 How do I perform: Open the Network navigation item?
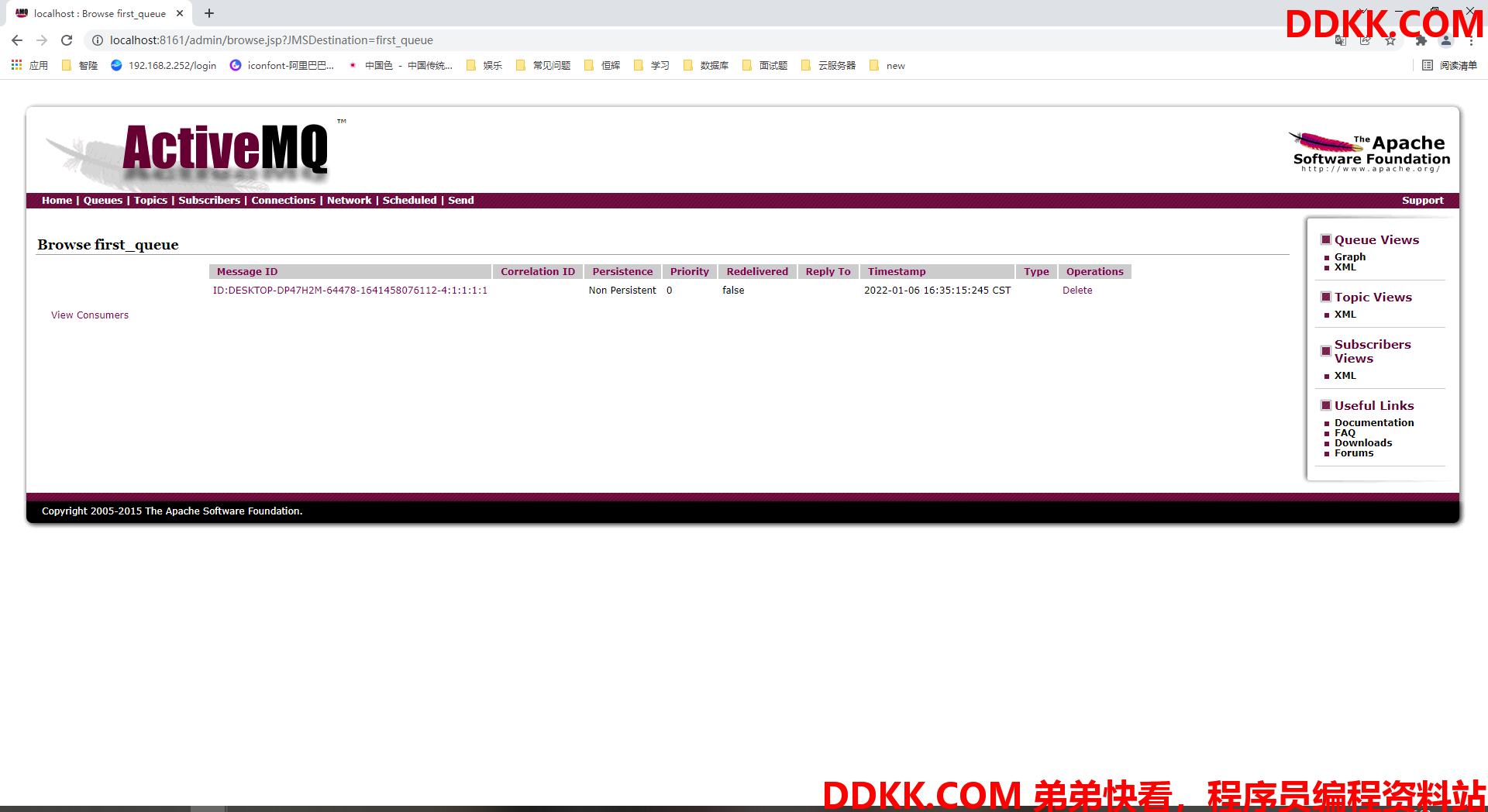(350, 200)
